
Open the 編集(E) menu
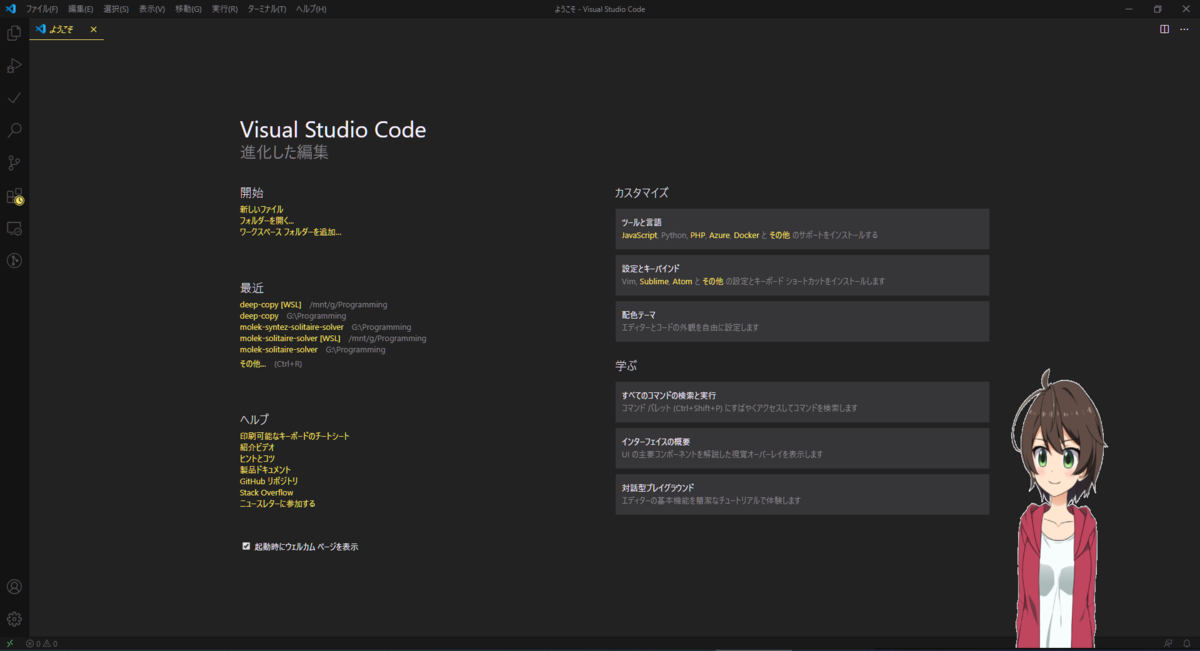coord(81,9)
